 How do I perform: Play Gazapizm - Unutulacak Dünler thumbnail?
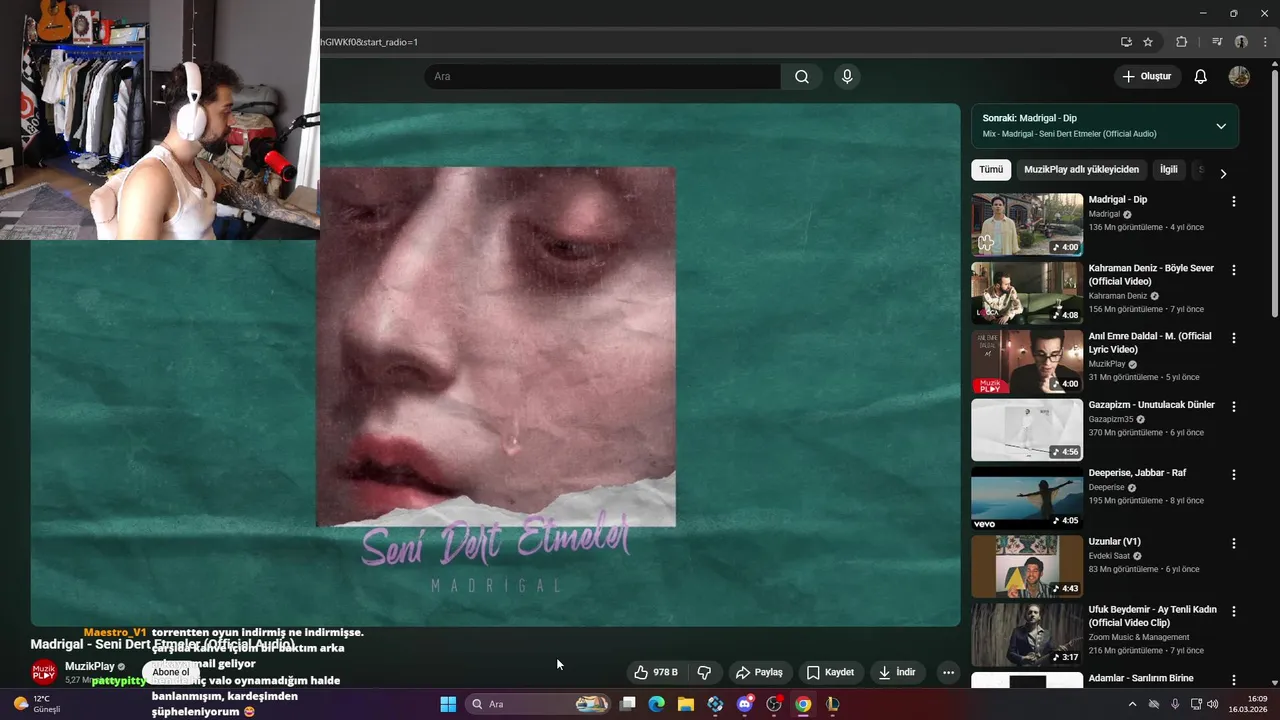pyautogui.click(x=1027, y=430)
